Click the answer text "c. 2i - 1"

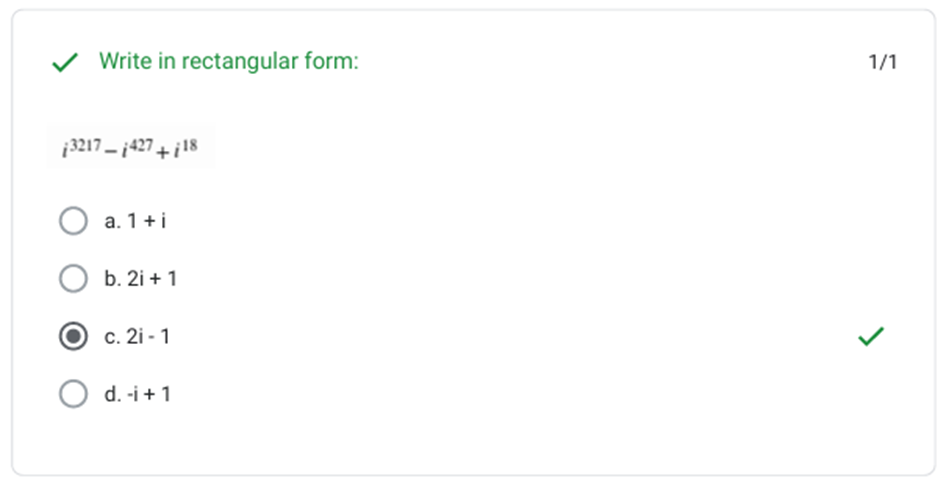pos(137,337)
